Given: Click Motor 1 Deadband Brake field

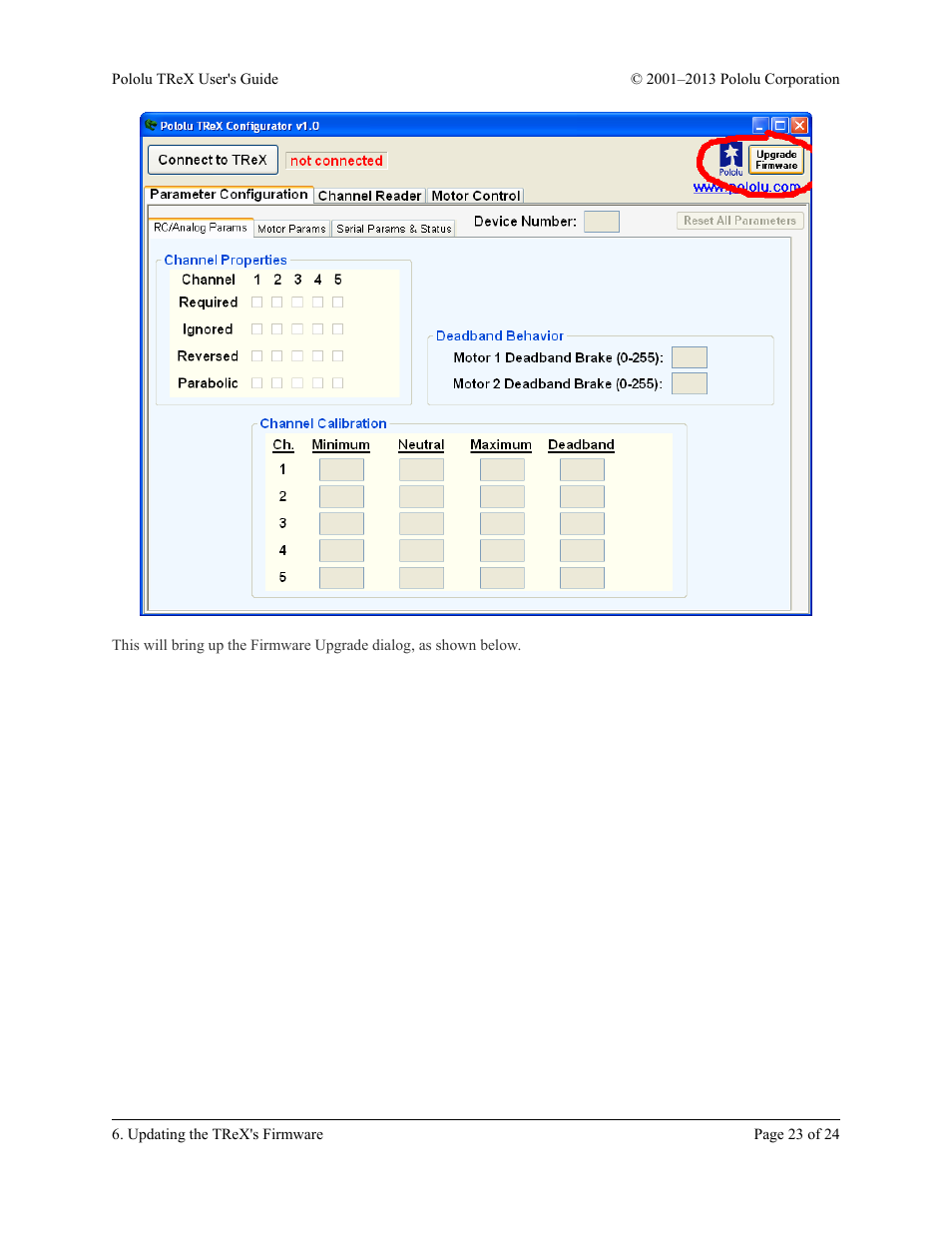Looking at the screenshot, I should click(690, 357).
